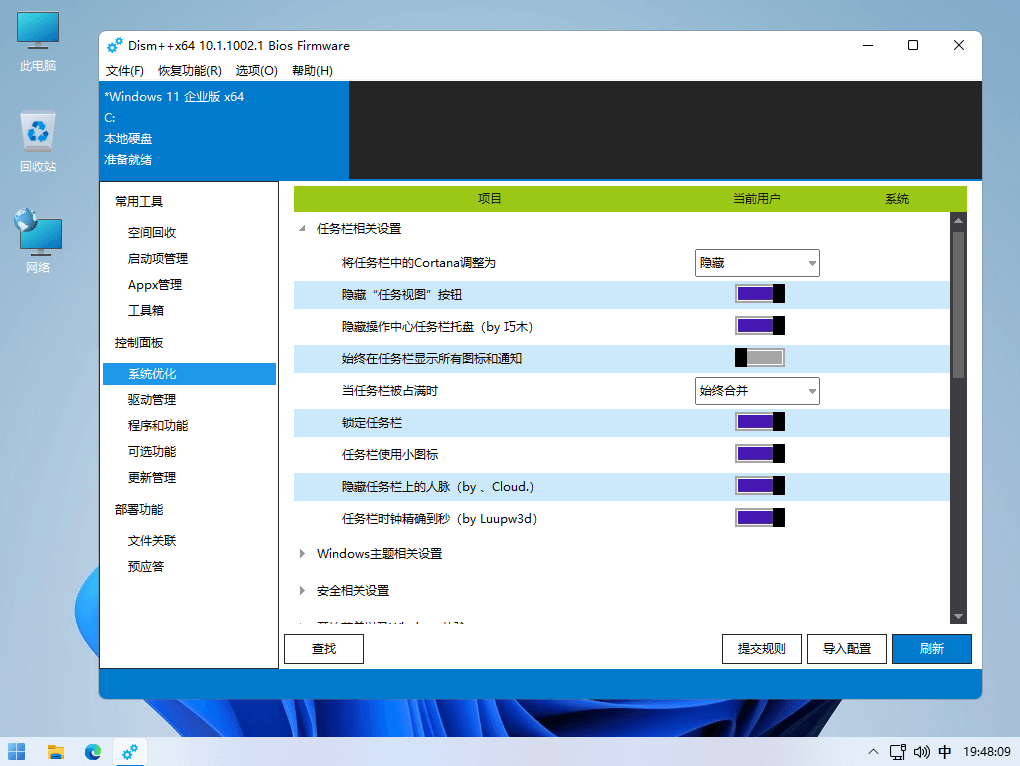Click the Dism++ gear icon in title bar
This screenshot has height=766, width=1020.
pos(114,46)
